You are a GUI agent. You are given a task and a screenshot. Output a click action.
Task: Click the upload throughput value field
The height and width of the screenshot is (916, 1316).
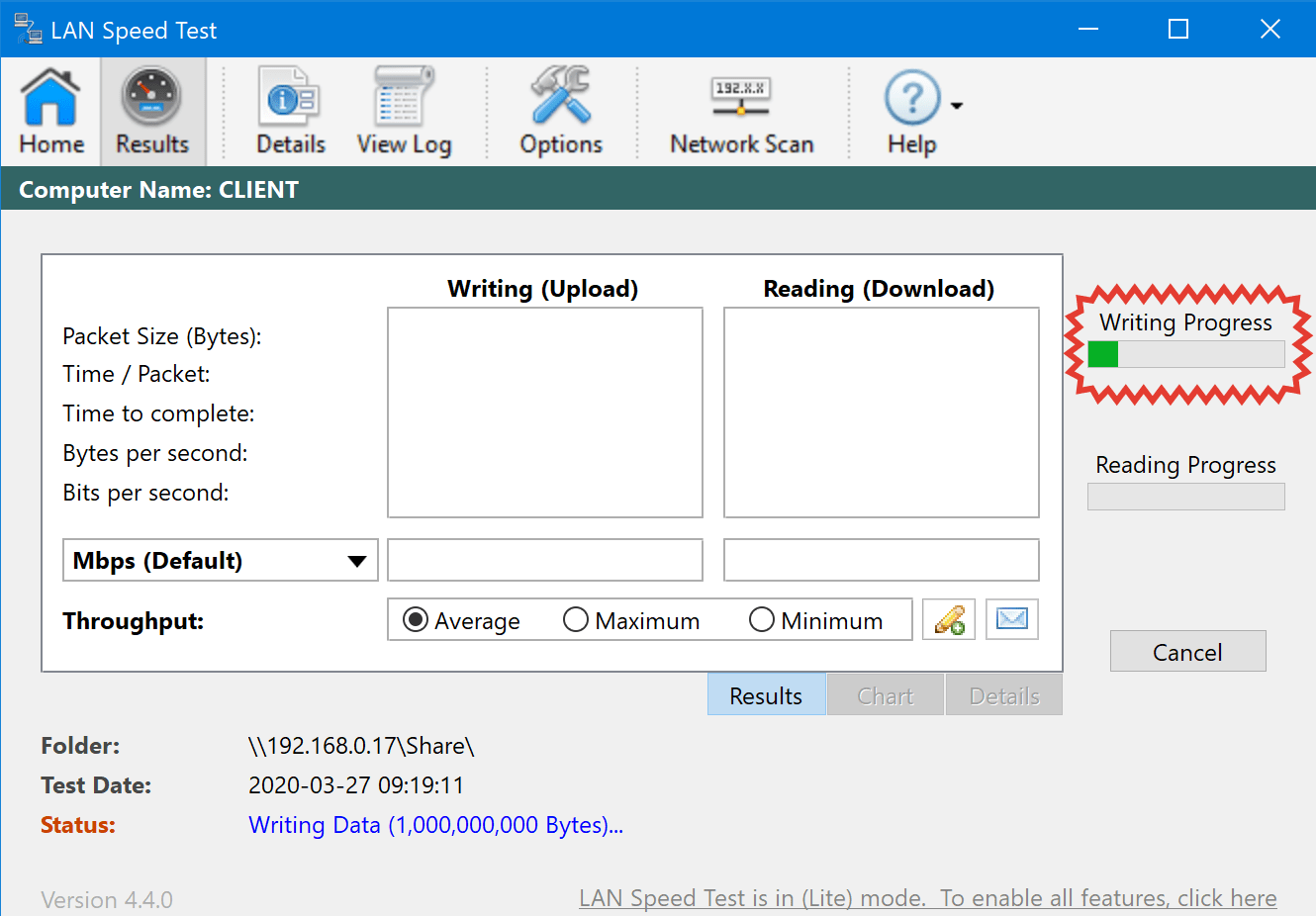[545, 560]
